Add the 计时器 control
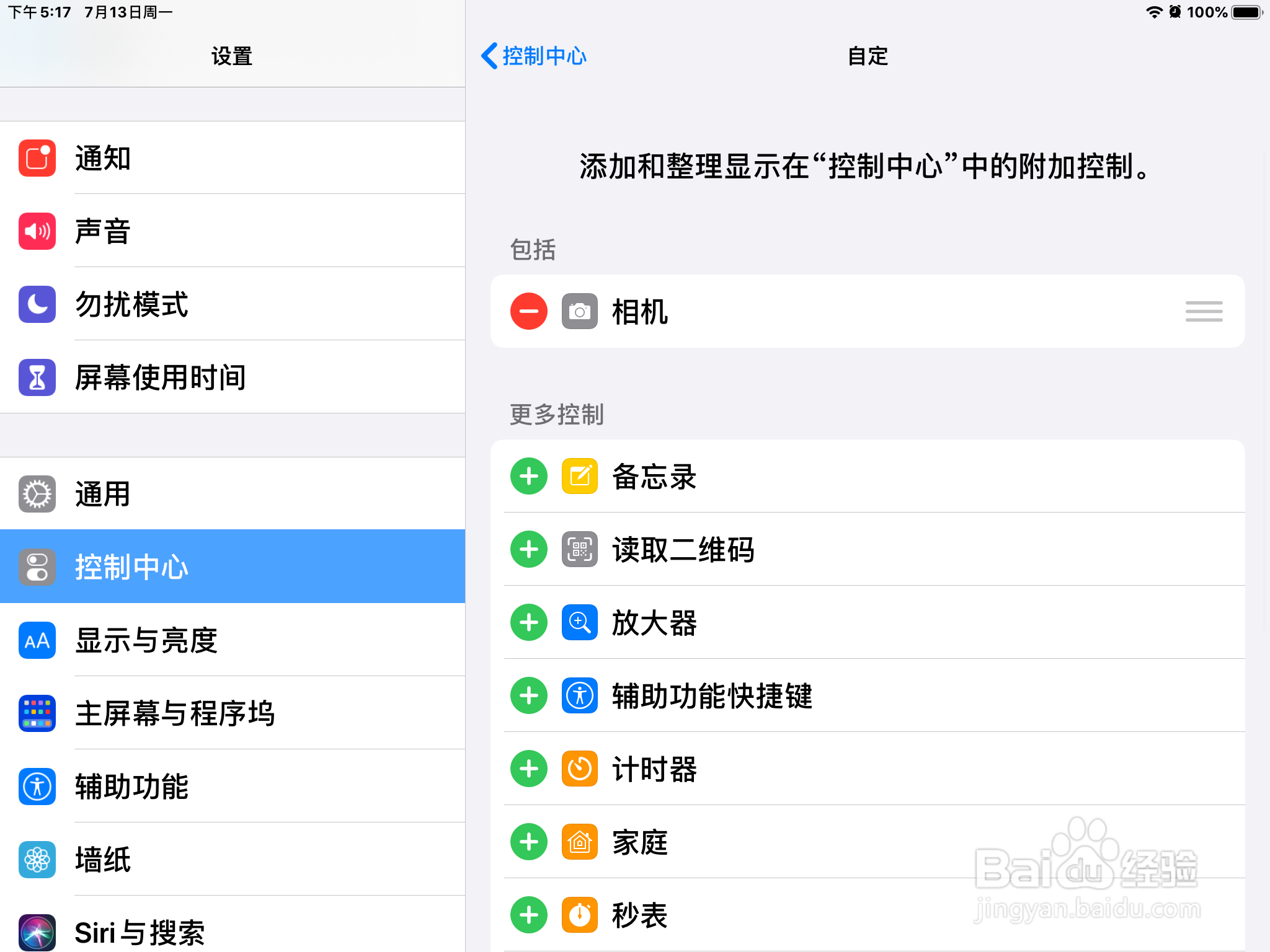 pos(528,769)
